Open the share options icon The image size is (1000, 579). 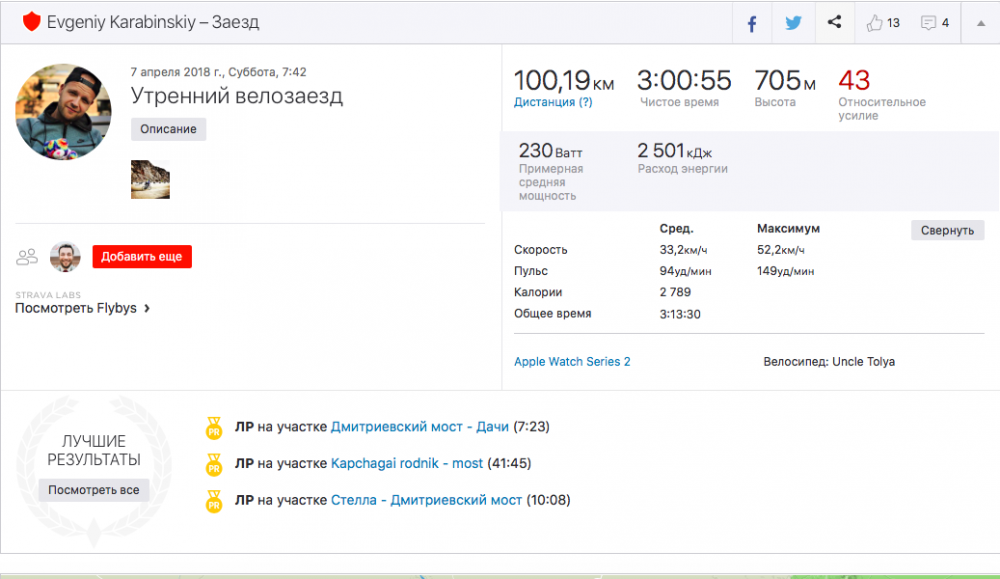click(834, 23)
